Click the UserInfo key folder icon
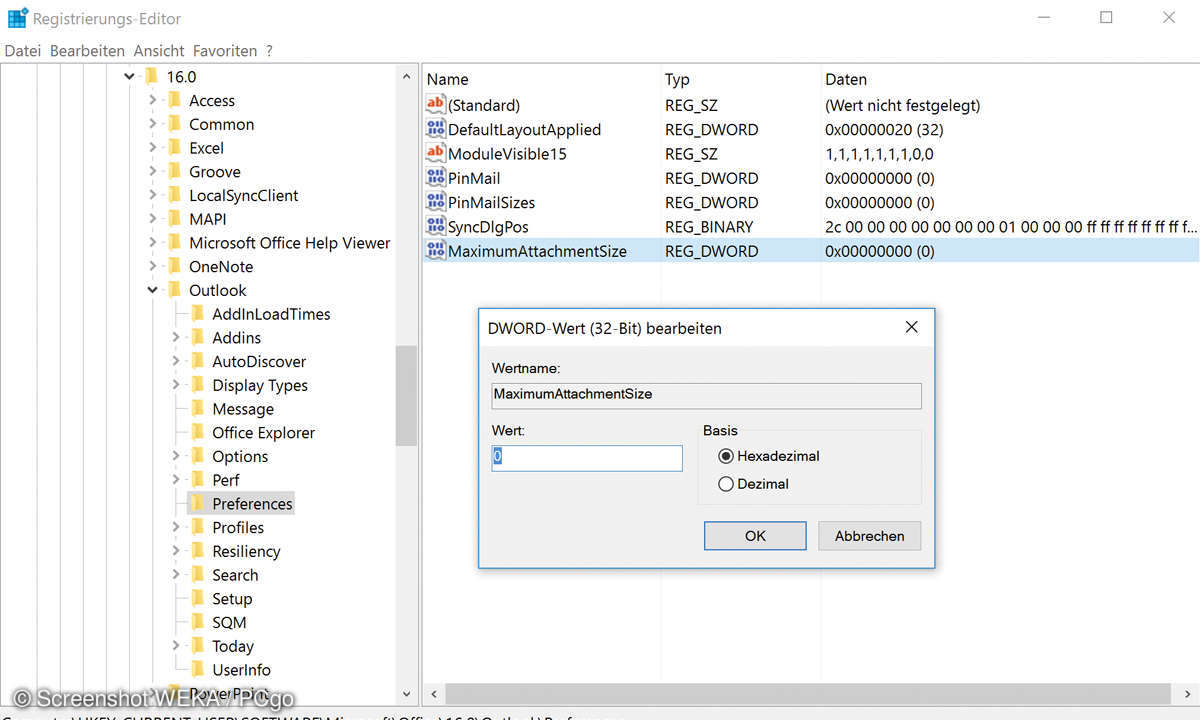Screen dimensions: 1200x720 (197, 670)
